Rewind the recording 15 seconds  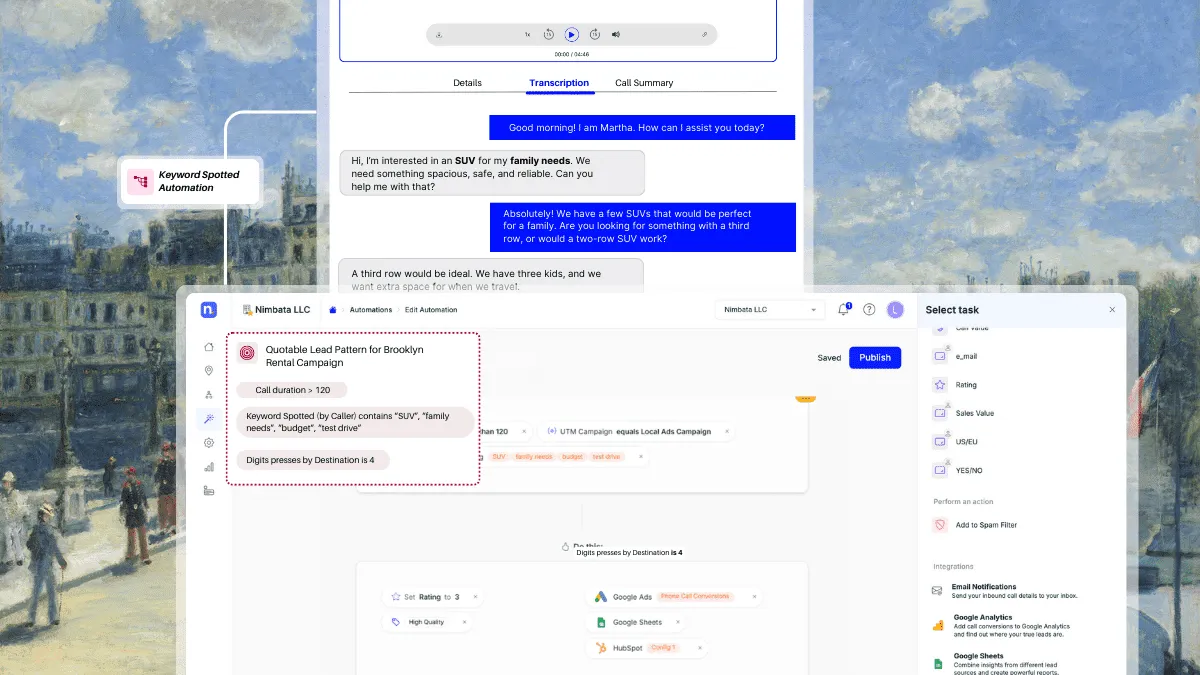click(549, 34)
